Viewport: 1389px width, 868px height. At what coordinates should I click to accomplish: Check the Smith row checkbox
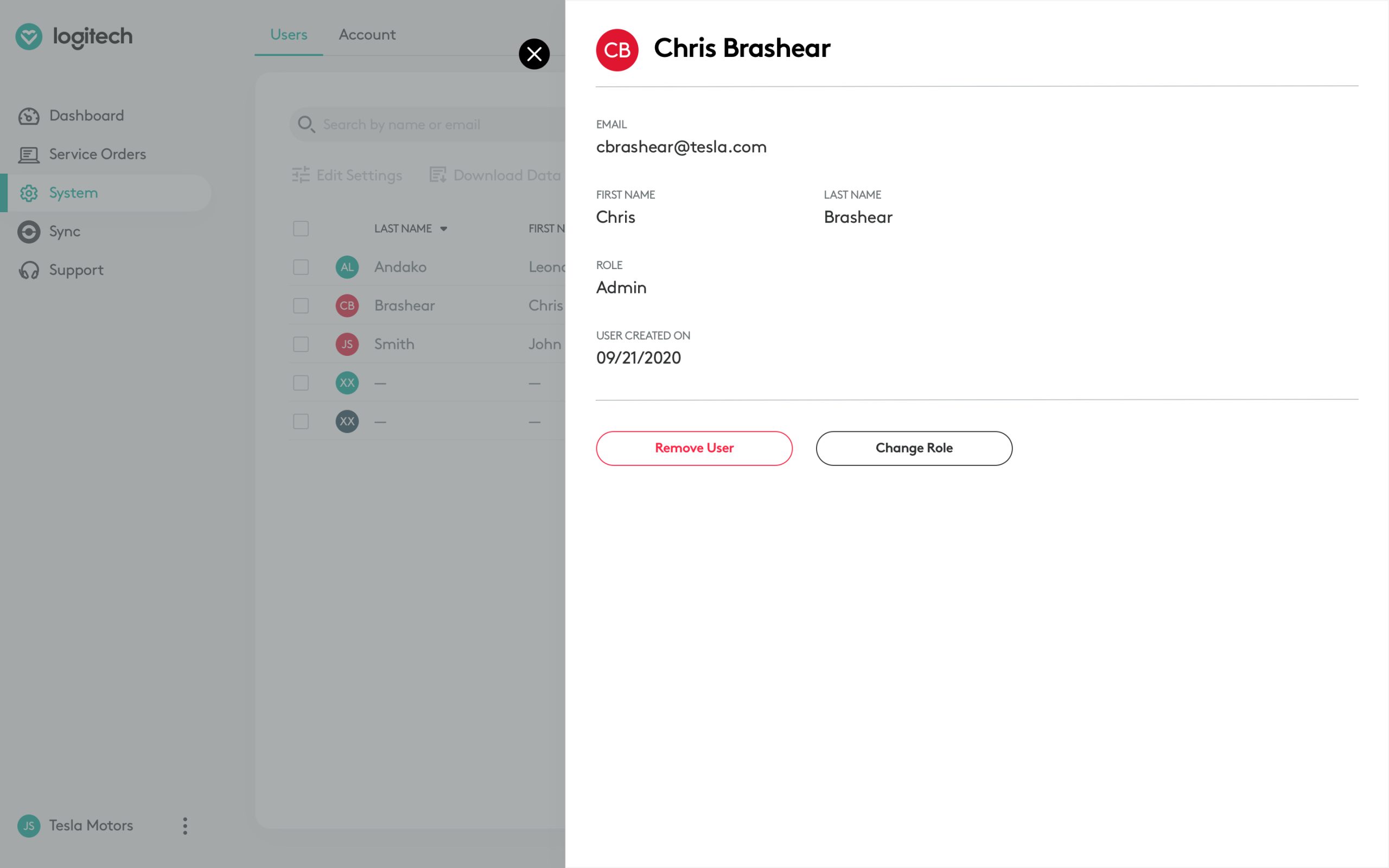click(301, 344)
